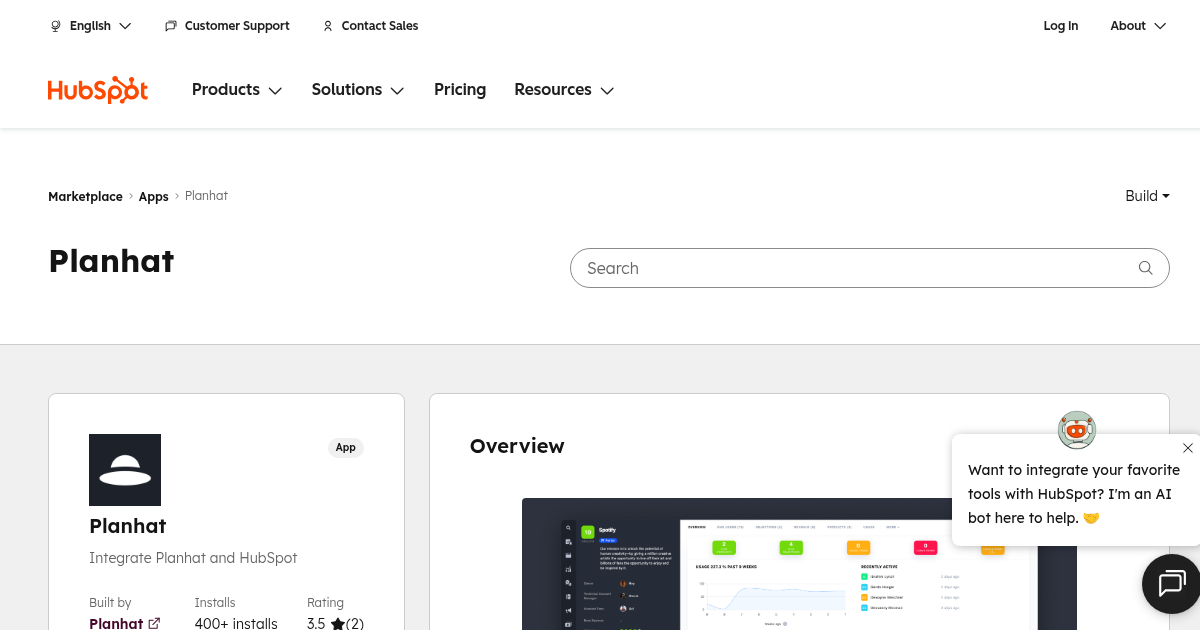Click the rating star icon

[x=338, y=623]
